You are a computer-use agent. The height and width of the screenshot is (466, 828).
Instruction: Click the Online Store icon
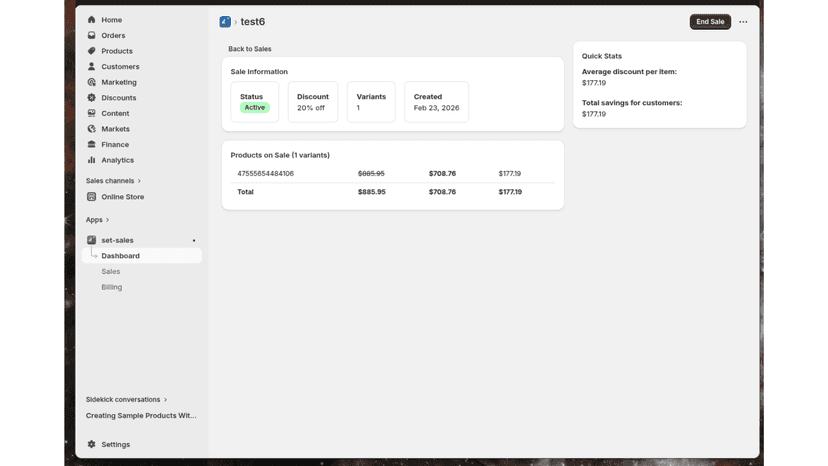tap(91, 197)
